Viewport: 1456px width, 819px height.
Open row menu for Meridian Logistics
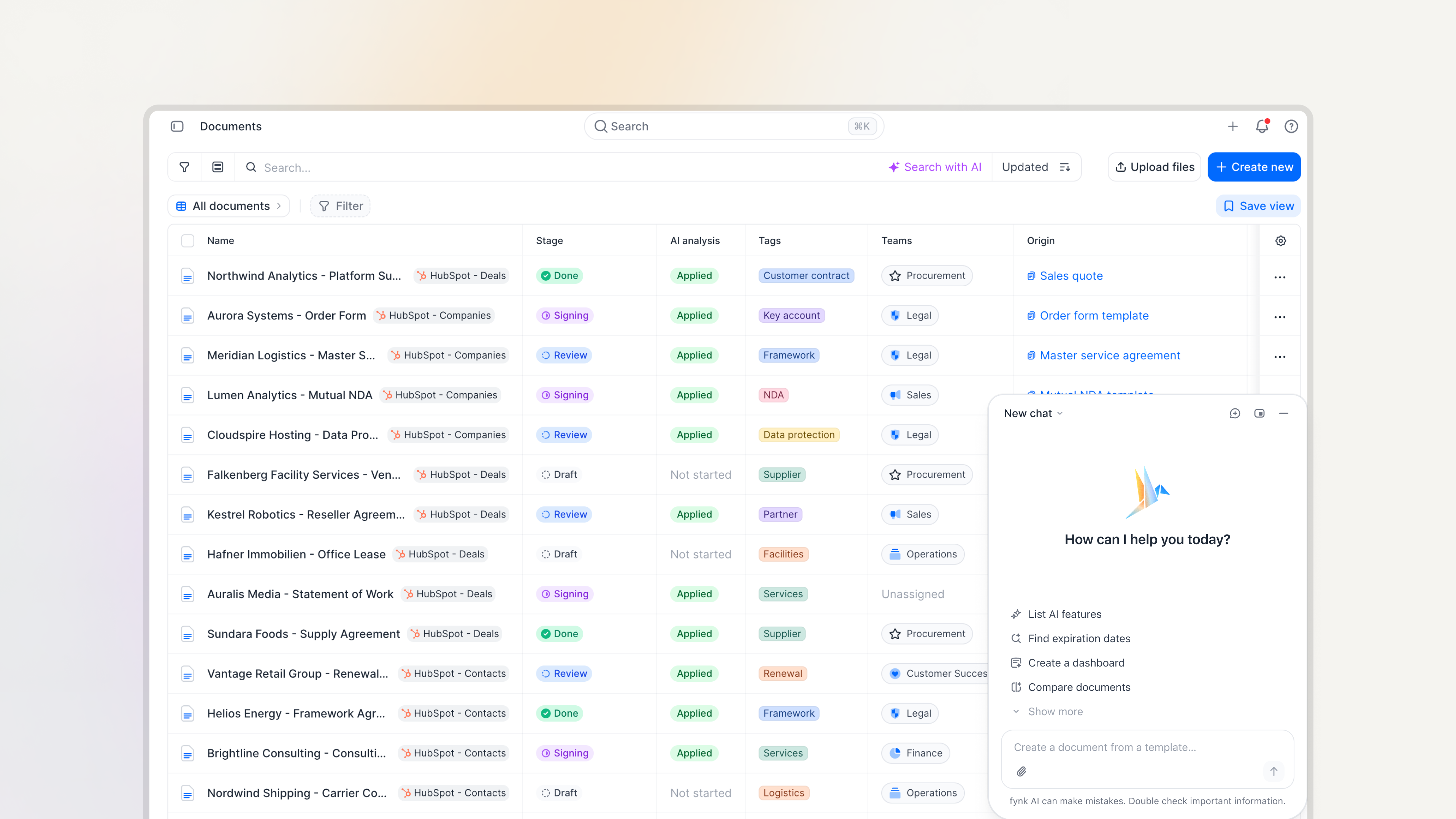1280,356
